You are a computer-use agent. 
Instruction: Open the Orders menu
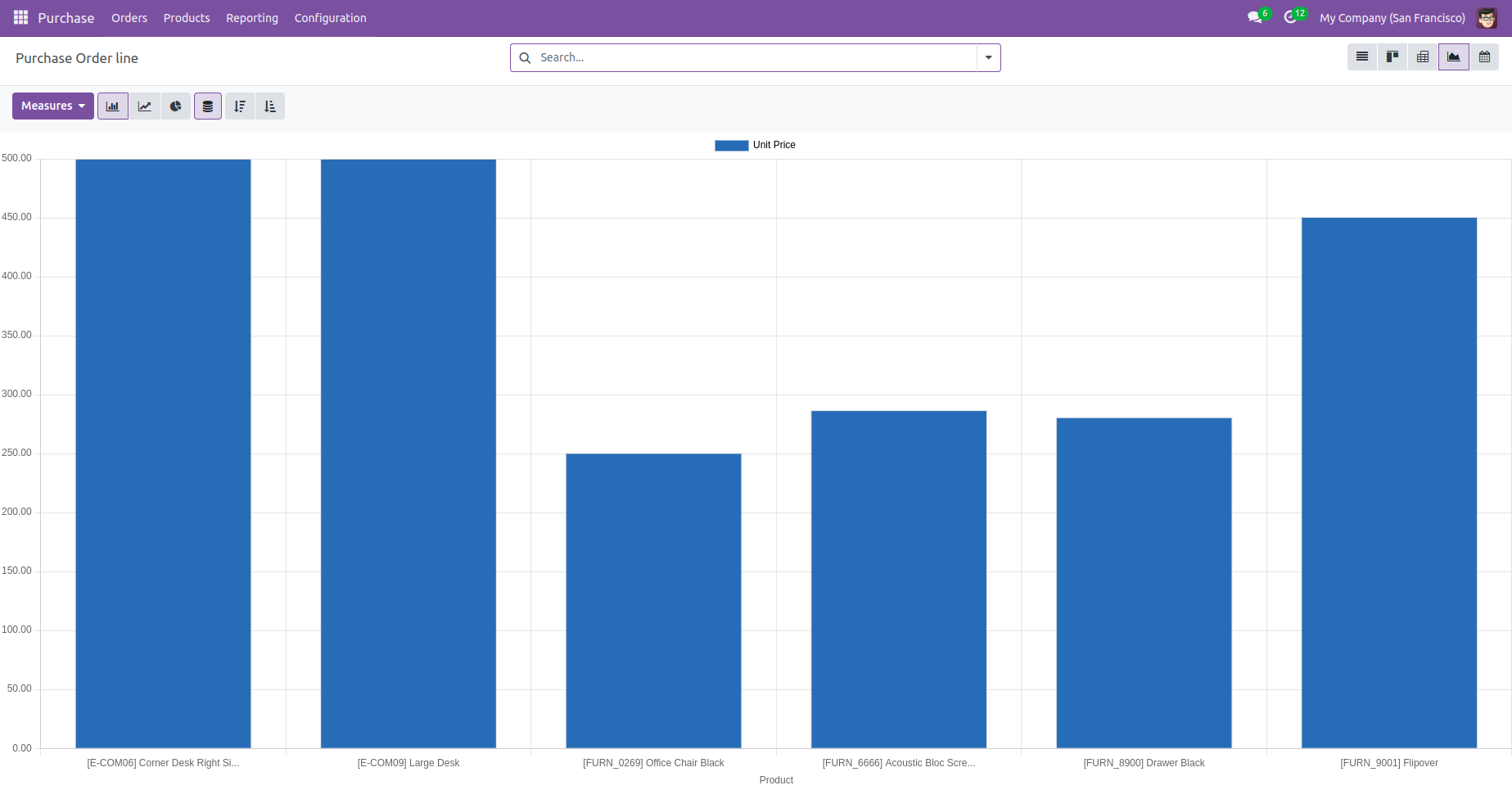(129, 18)
